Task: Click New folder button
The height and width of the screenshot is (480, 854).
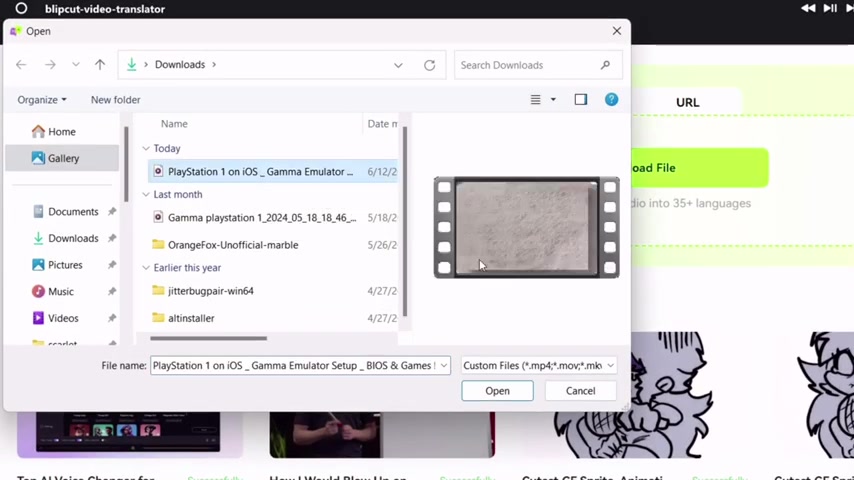Action: [115, 100]
